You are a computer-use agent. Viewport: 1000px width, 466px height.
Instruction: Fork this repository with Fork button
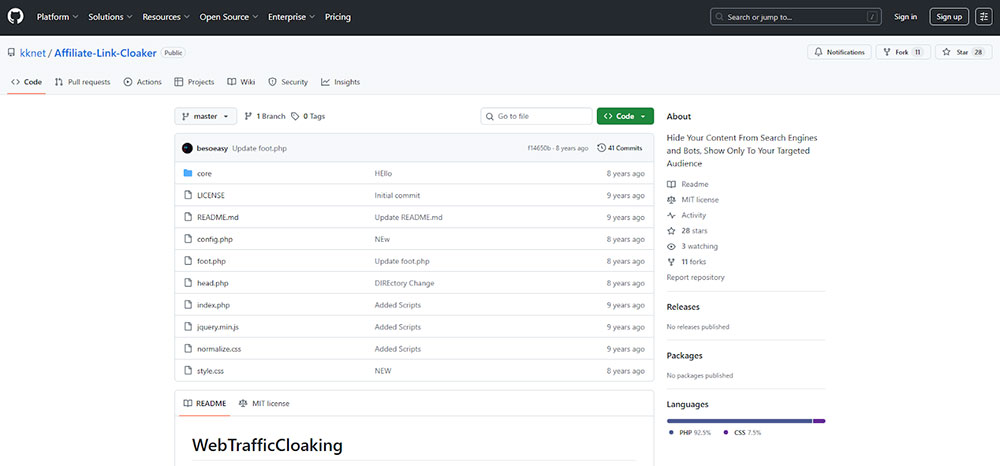pos(903,52)
